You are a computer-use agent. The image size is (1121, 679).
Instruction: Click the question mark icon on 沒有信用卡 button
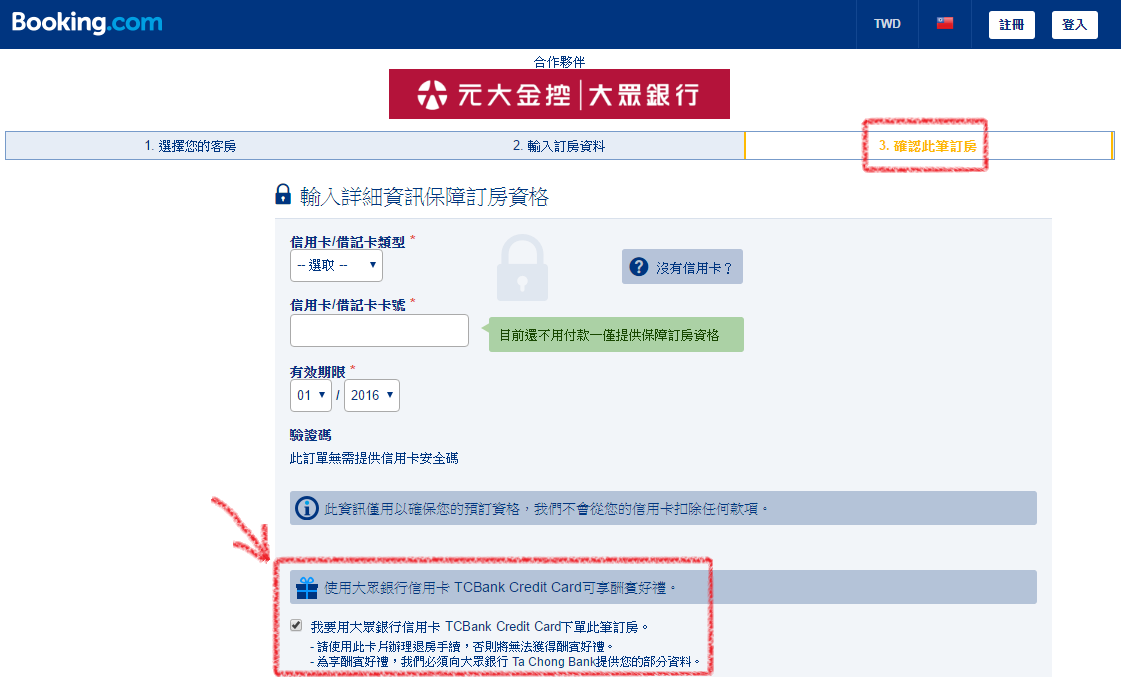[637, 266]
